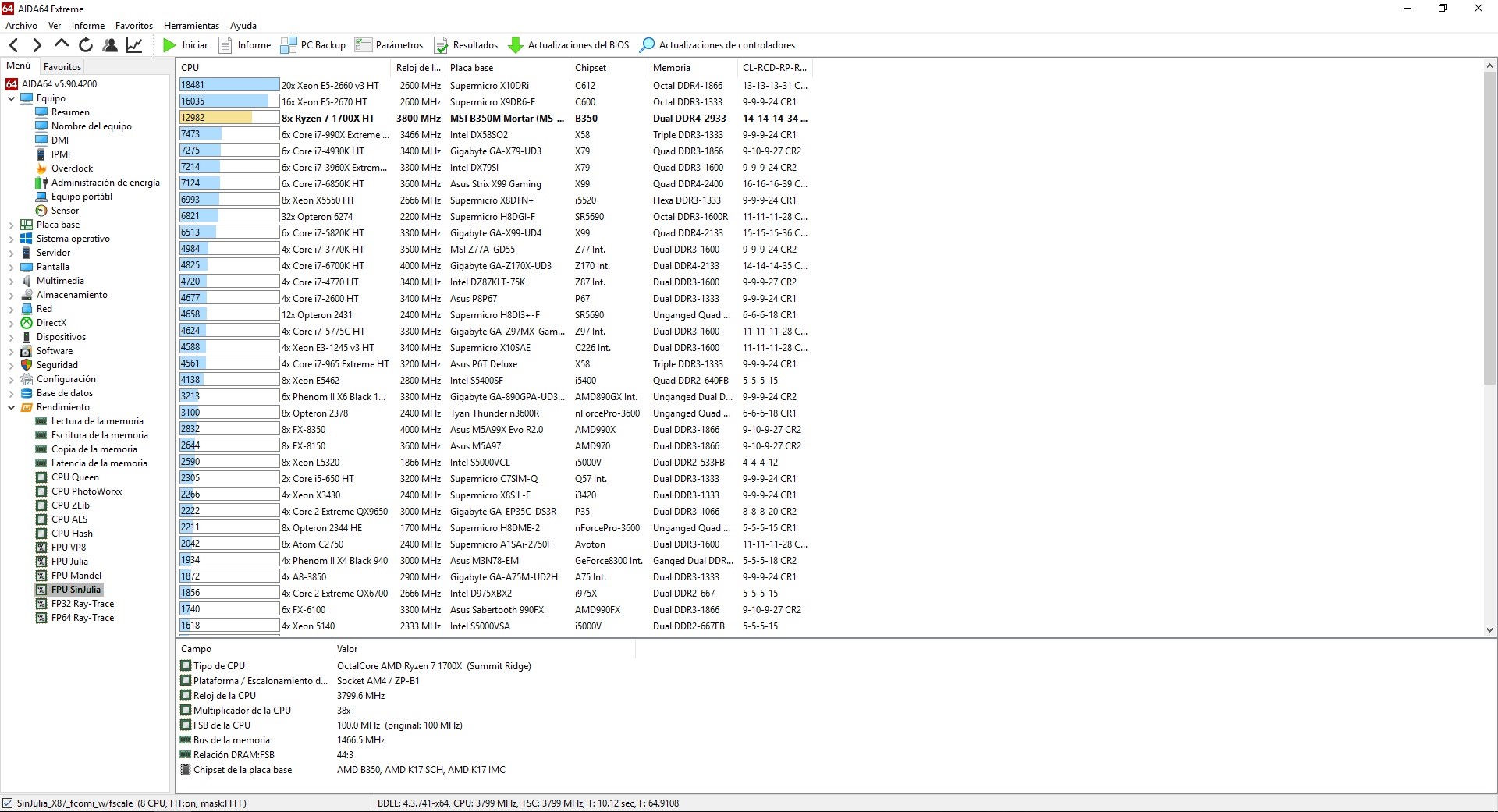1498x812 pixels.
Task: Click Actualizaciones de controladores
Action: coord(718,45)
